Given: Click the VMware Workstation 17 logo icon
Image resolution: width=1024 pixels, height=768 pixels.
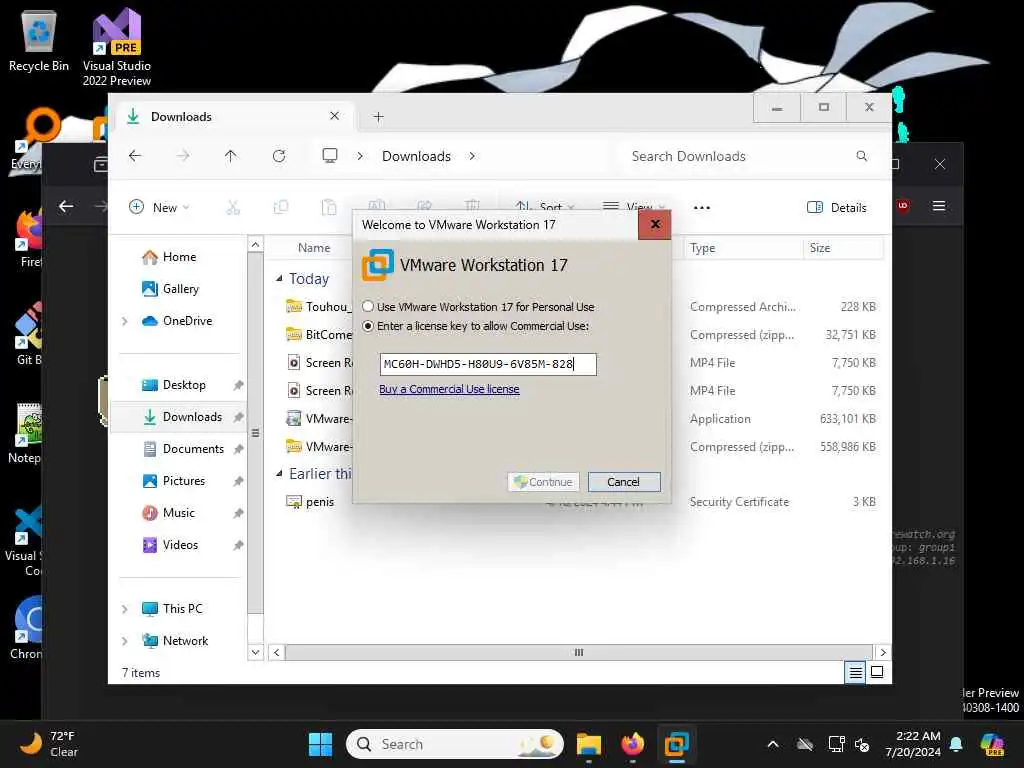Looking at the screenshot, I should point(377,265).
